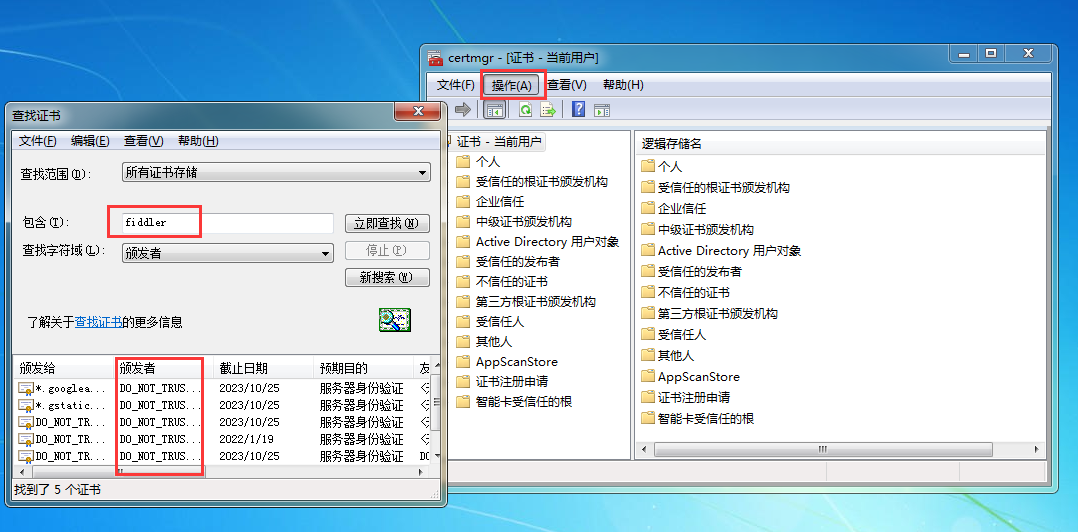The height and width of the screenshot is (532, 1078).
Task: Toggle the show/hide console tree toolbar icon
Action: pos(495,109)
